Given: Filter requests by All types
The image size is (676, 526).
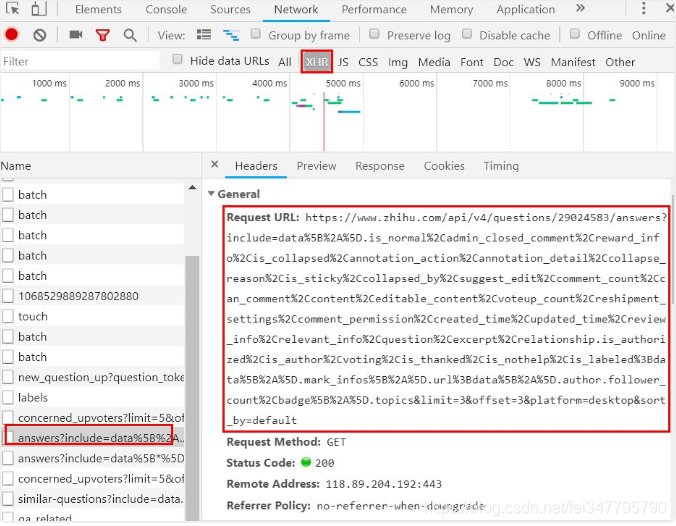Looking at the screenshot, I should [285, 62].
